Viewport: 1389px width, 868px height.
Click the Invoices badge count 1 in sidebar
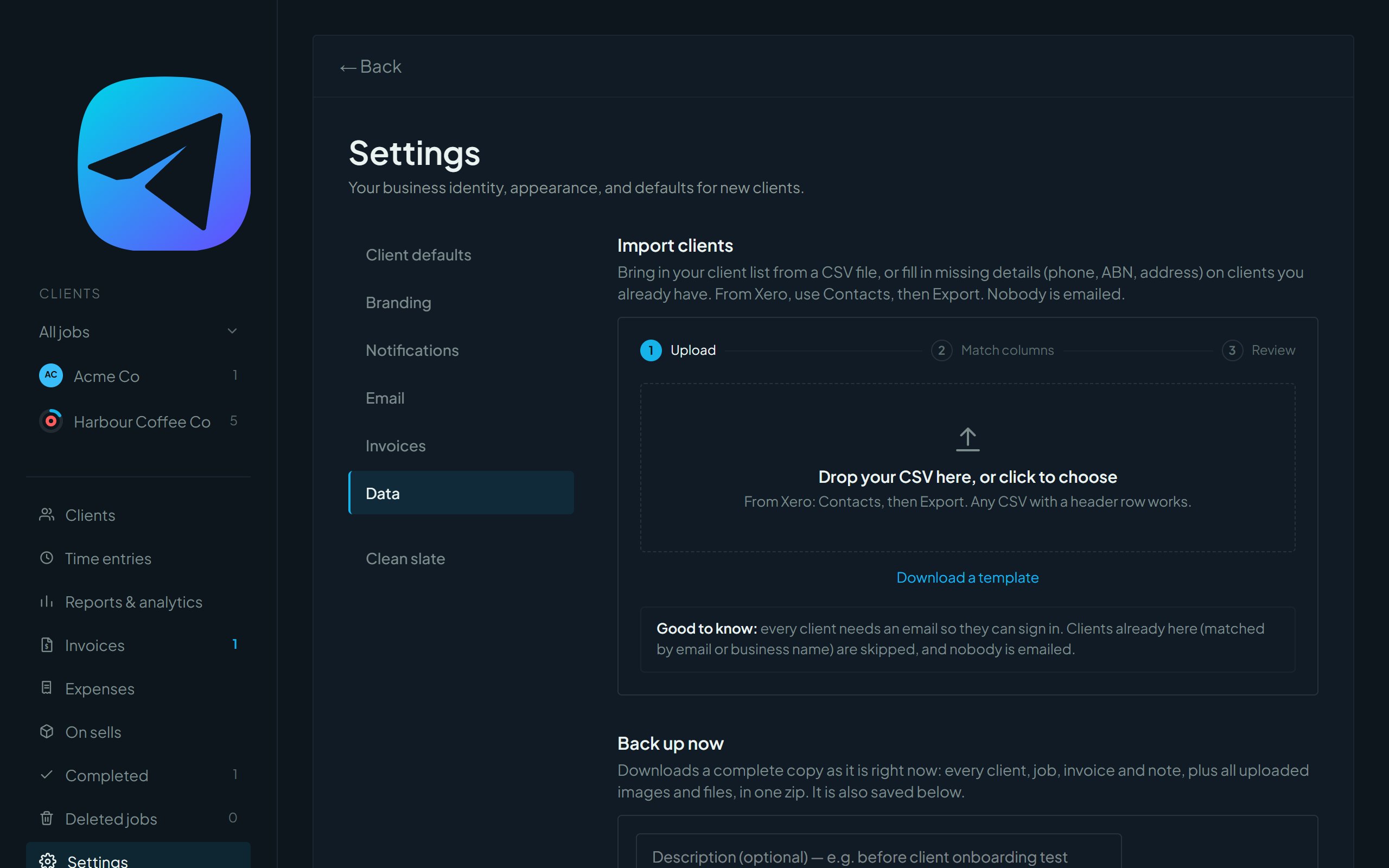click(x=235, y=644)
